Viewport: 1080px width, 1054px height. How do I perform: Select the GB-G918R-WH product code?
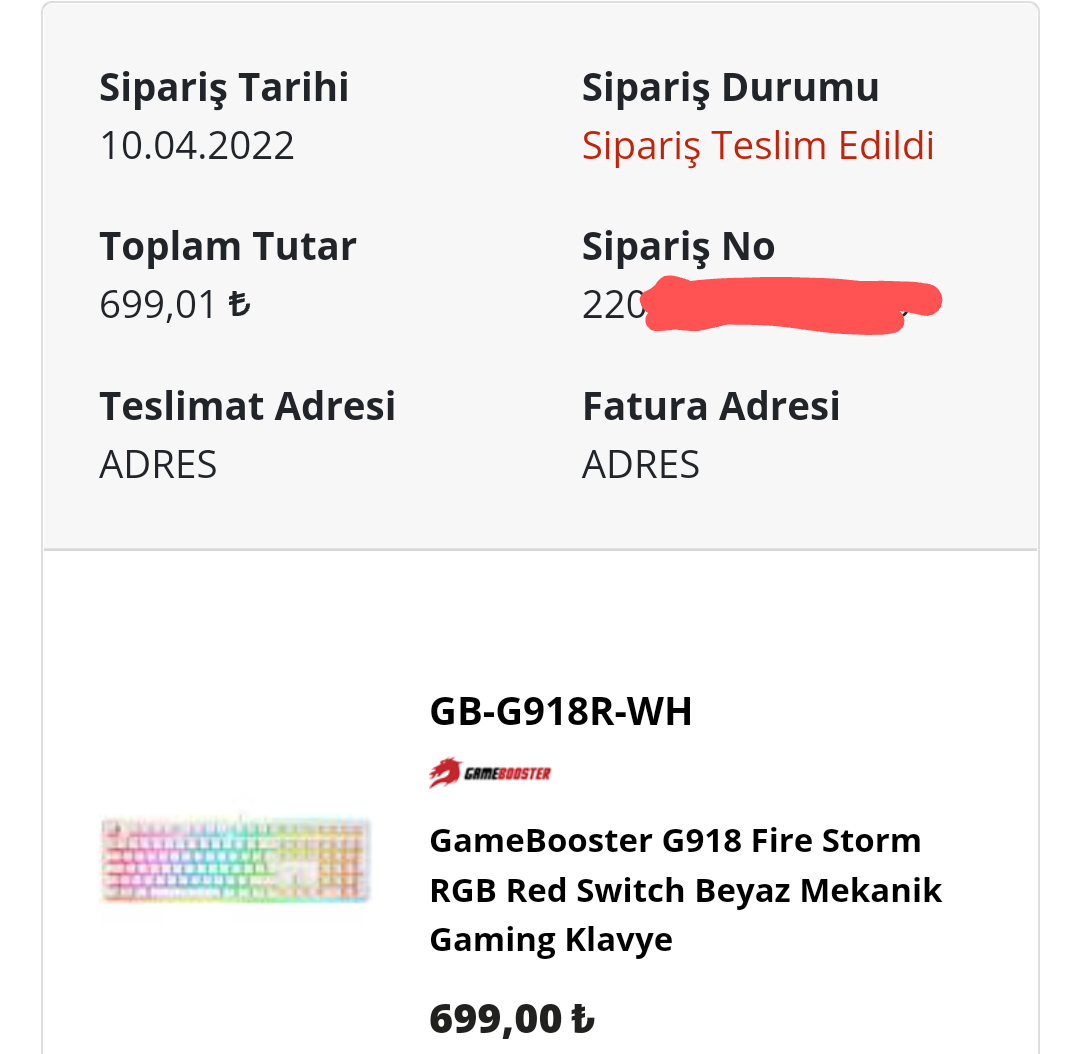pos(560,712)
